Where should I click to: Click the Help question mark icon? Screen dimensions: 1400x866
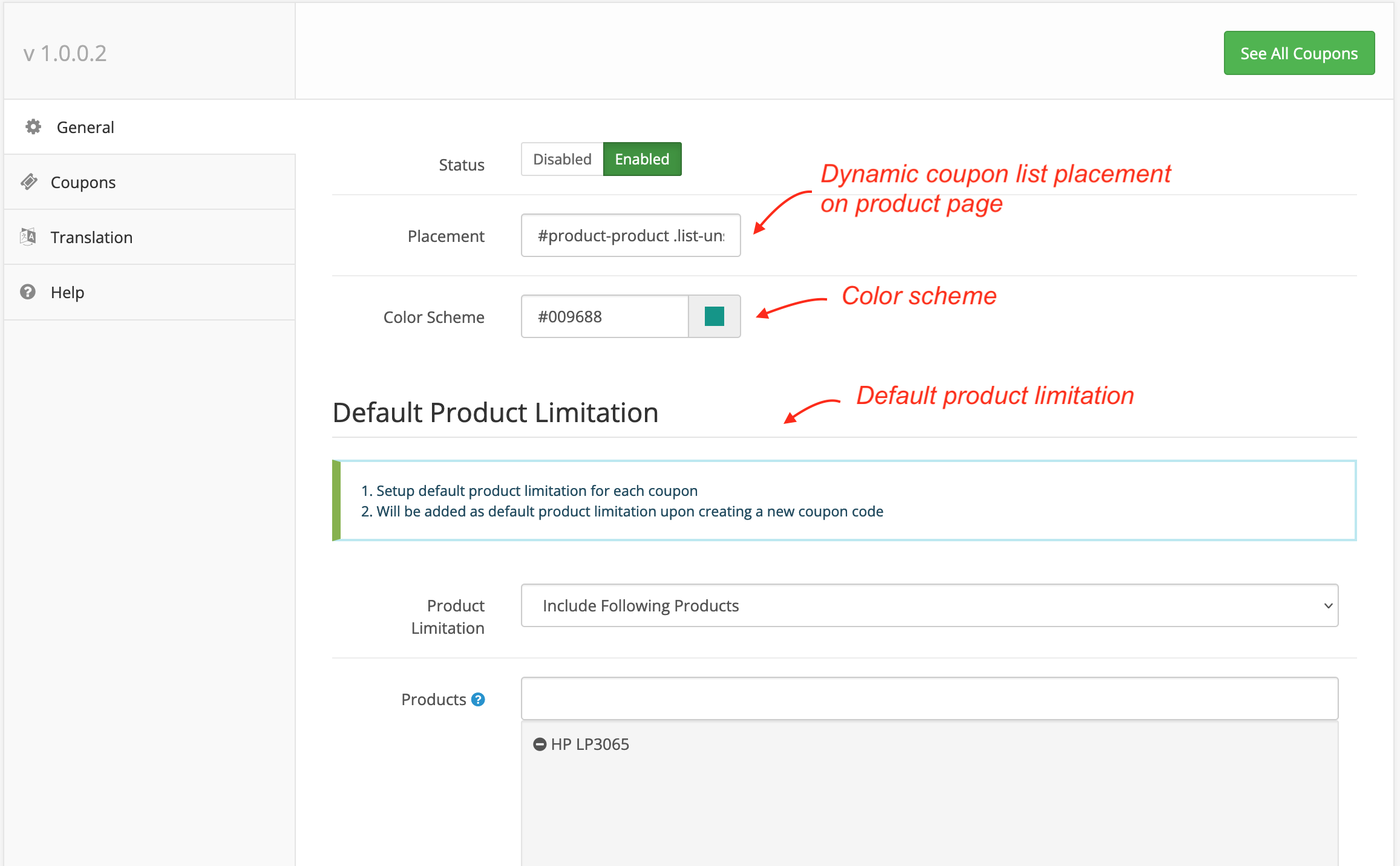(x=28, y=292)
